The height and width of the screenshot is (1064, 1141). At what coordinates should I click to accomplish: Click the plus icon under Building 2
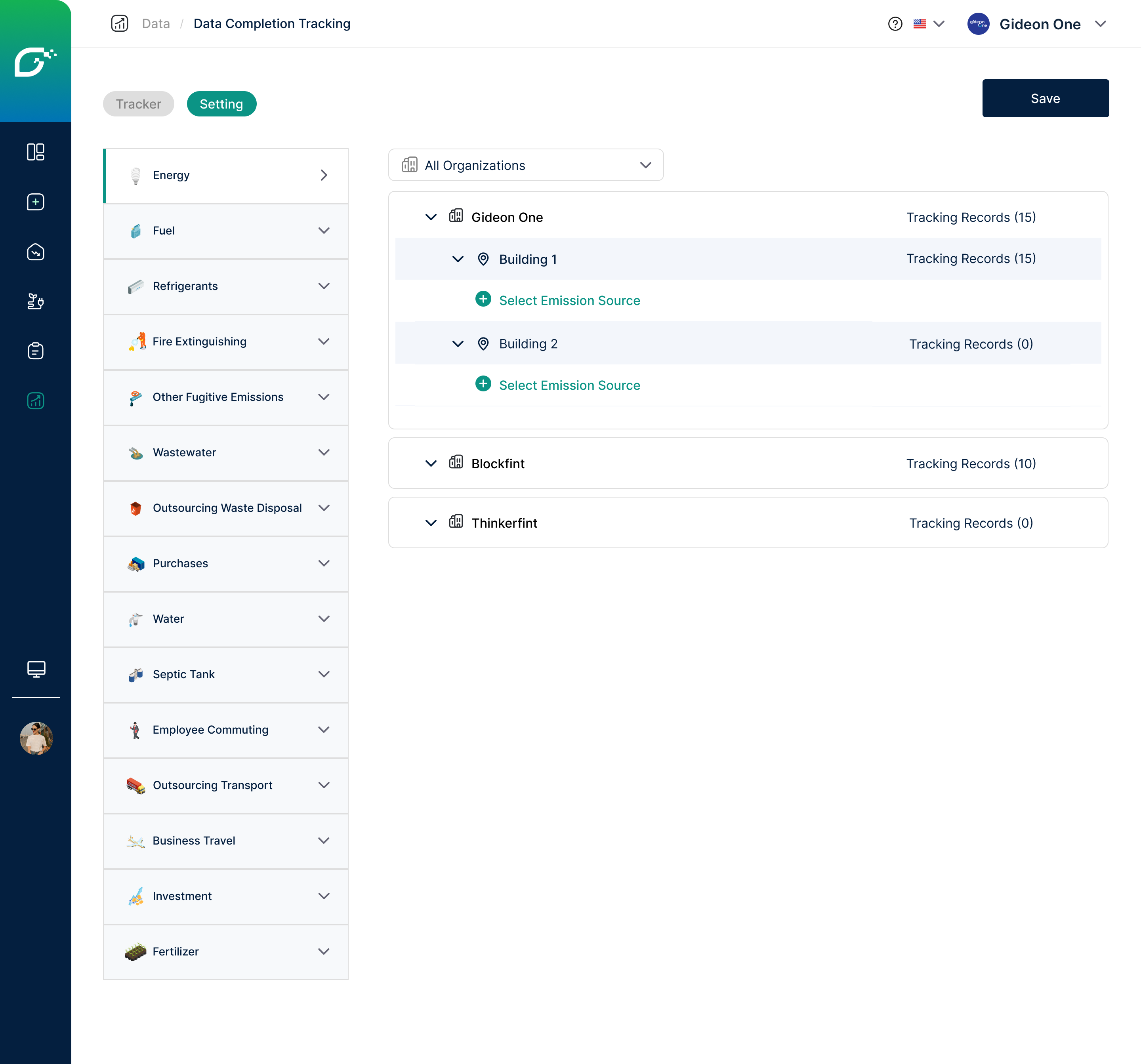click(483, 384)
